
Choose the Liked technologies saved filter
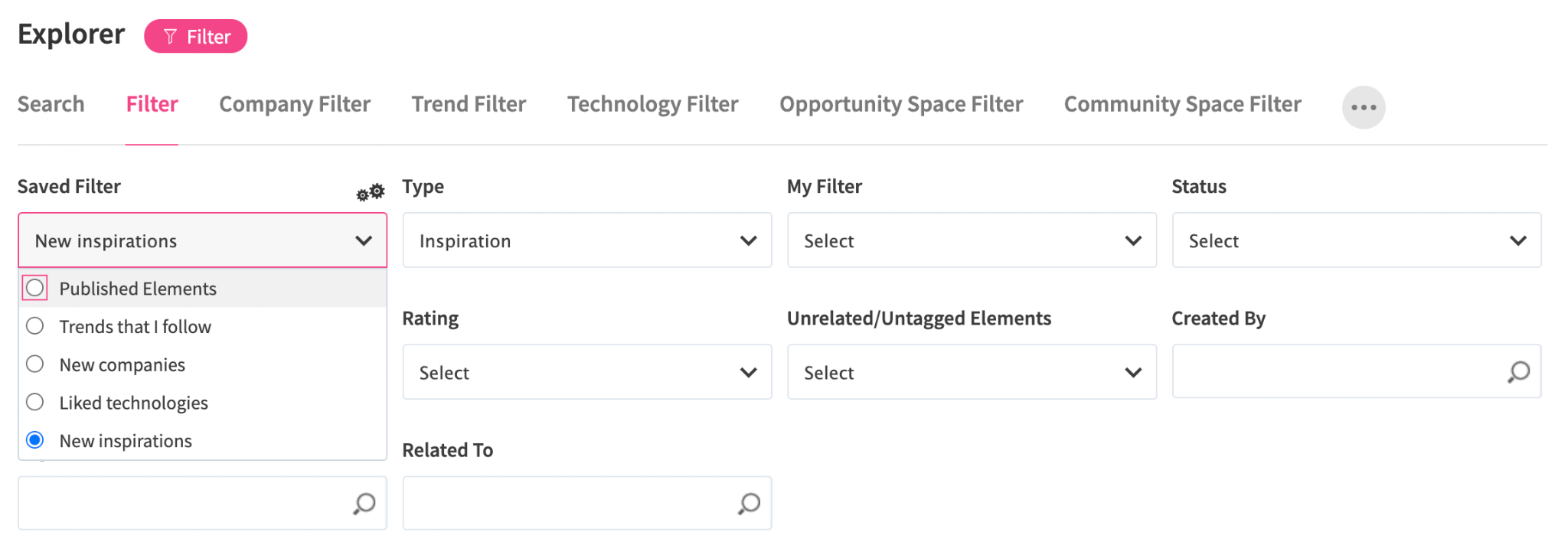[34, 402]
